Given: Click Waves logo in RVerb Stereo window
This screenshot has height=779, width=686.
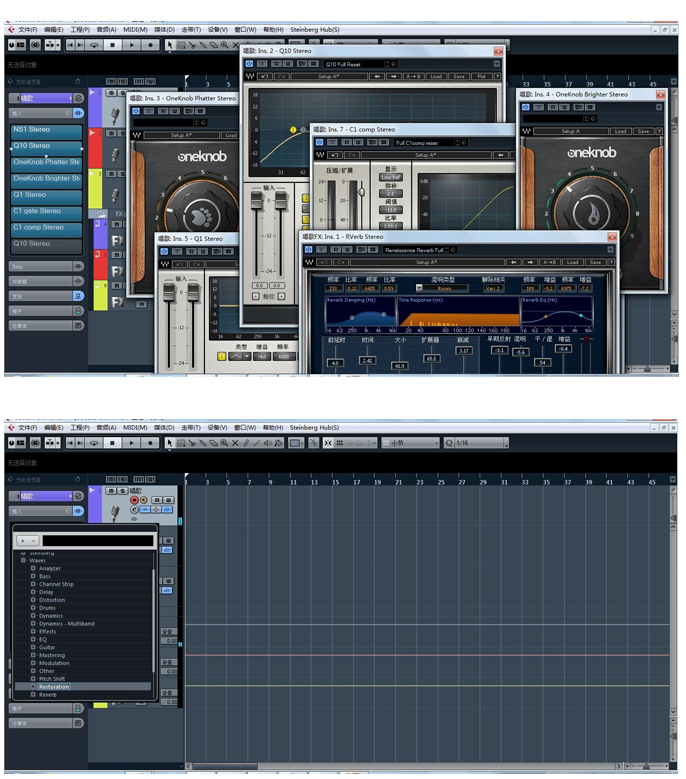Looking at the screenshot, I should pyautogui.click(x=309, y=262).
